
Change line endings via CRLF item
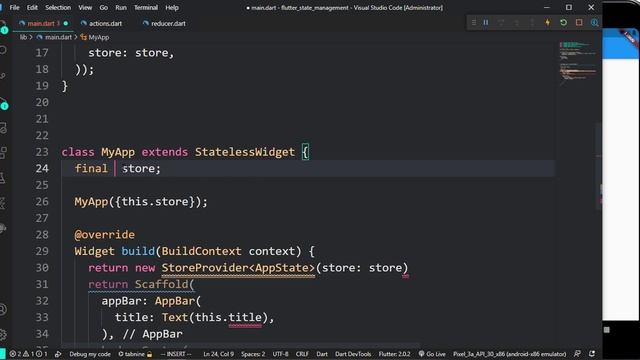pos(302,354)
